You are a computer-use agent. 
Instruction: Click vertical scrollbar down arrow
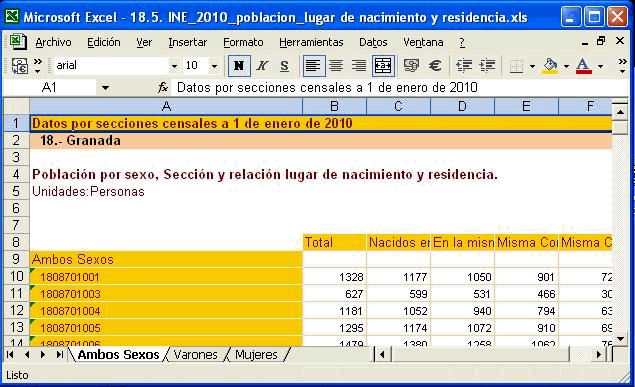click(620, 338)
